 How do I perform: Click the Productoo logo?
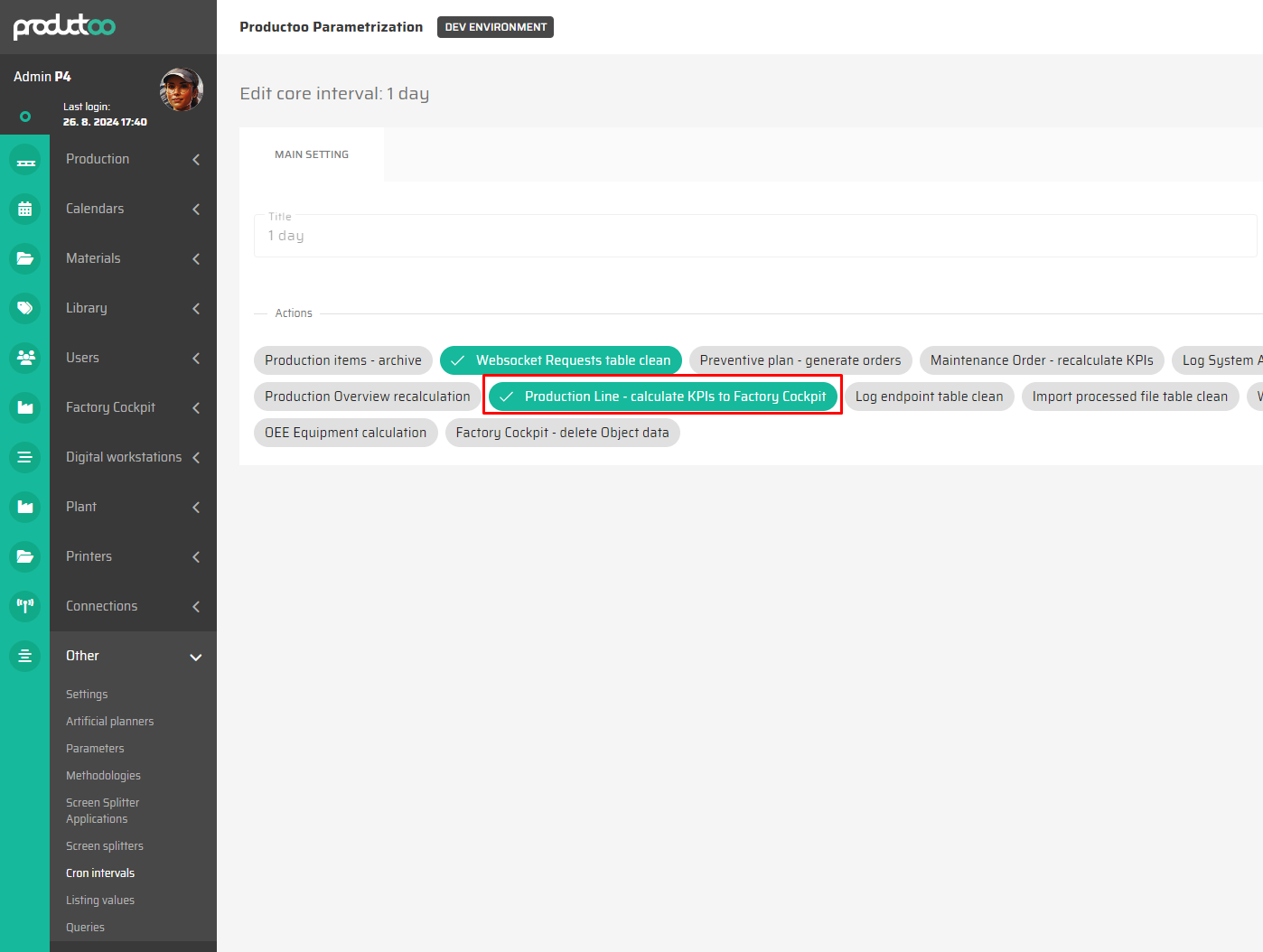pyautogui.click(x=64, y=26)
